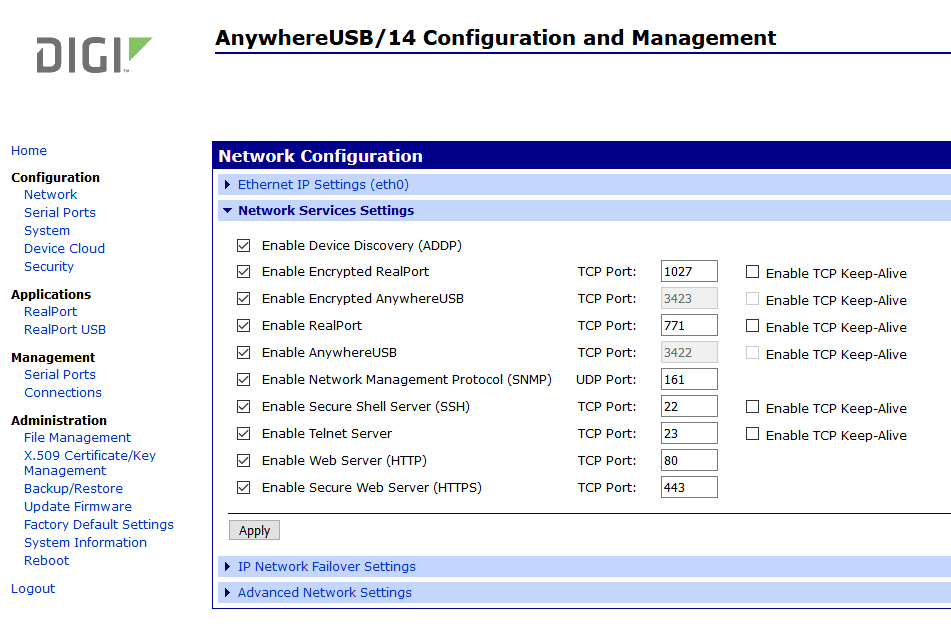Select the RealPort USB application link
This screenshot has height=635, width=951.
pos(65,329)
